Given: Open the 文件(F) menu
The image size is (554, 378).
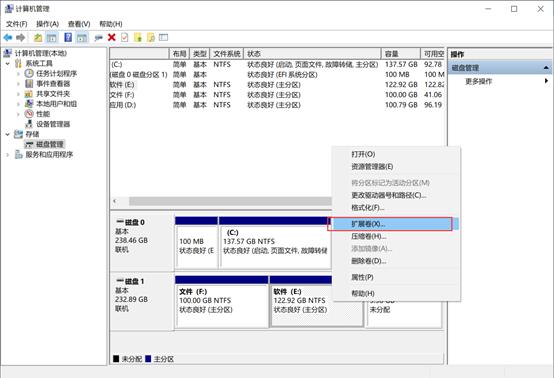Looking at the screenshot, I should pos(17,24).
